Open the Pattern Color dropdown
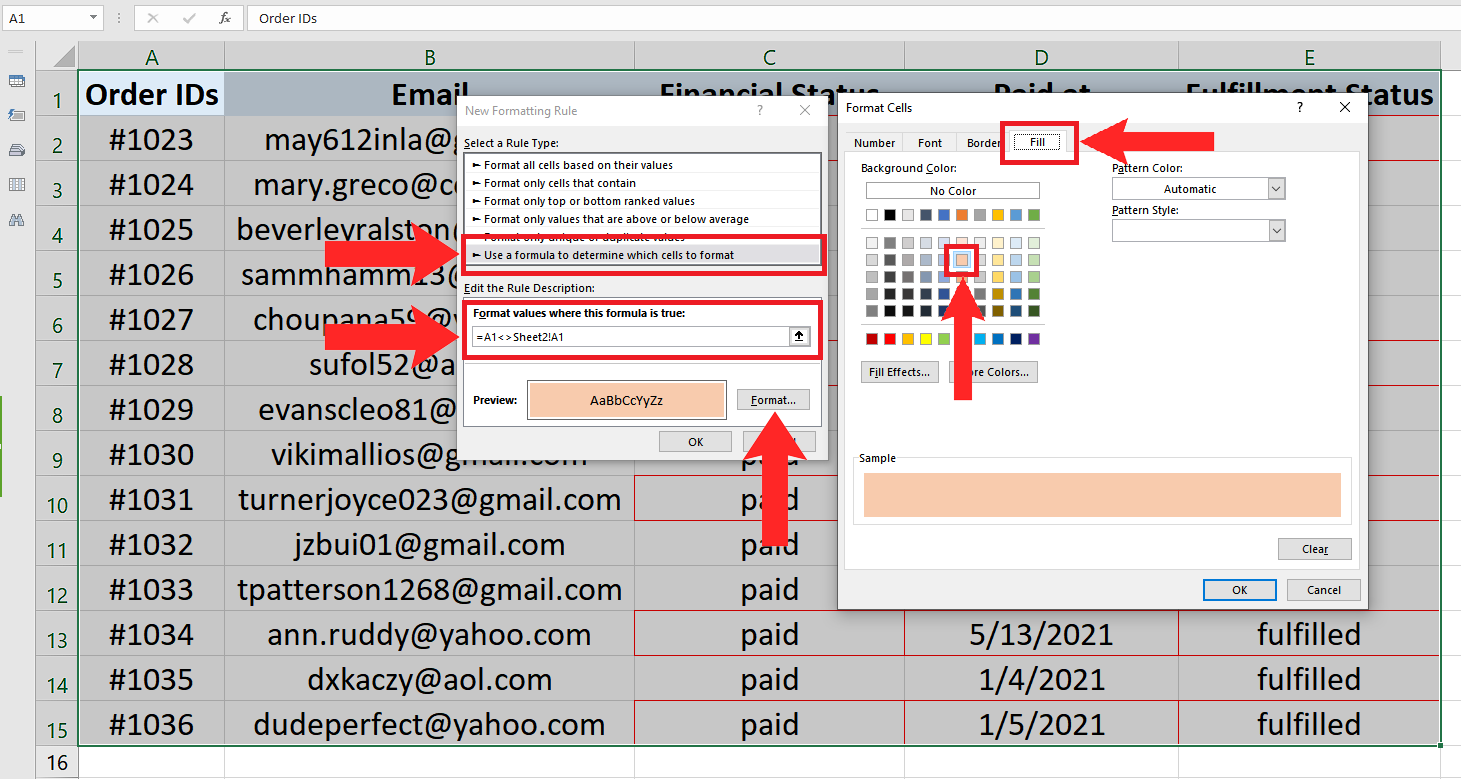 1276,188
